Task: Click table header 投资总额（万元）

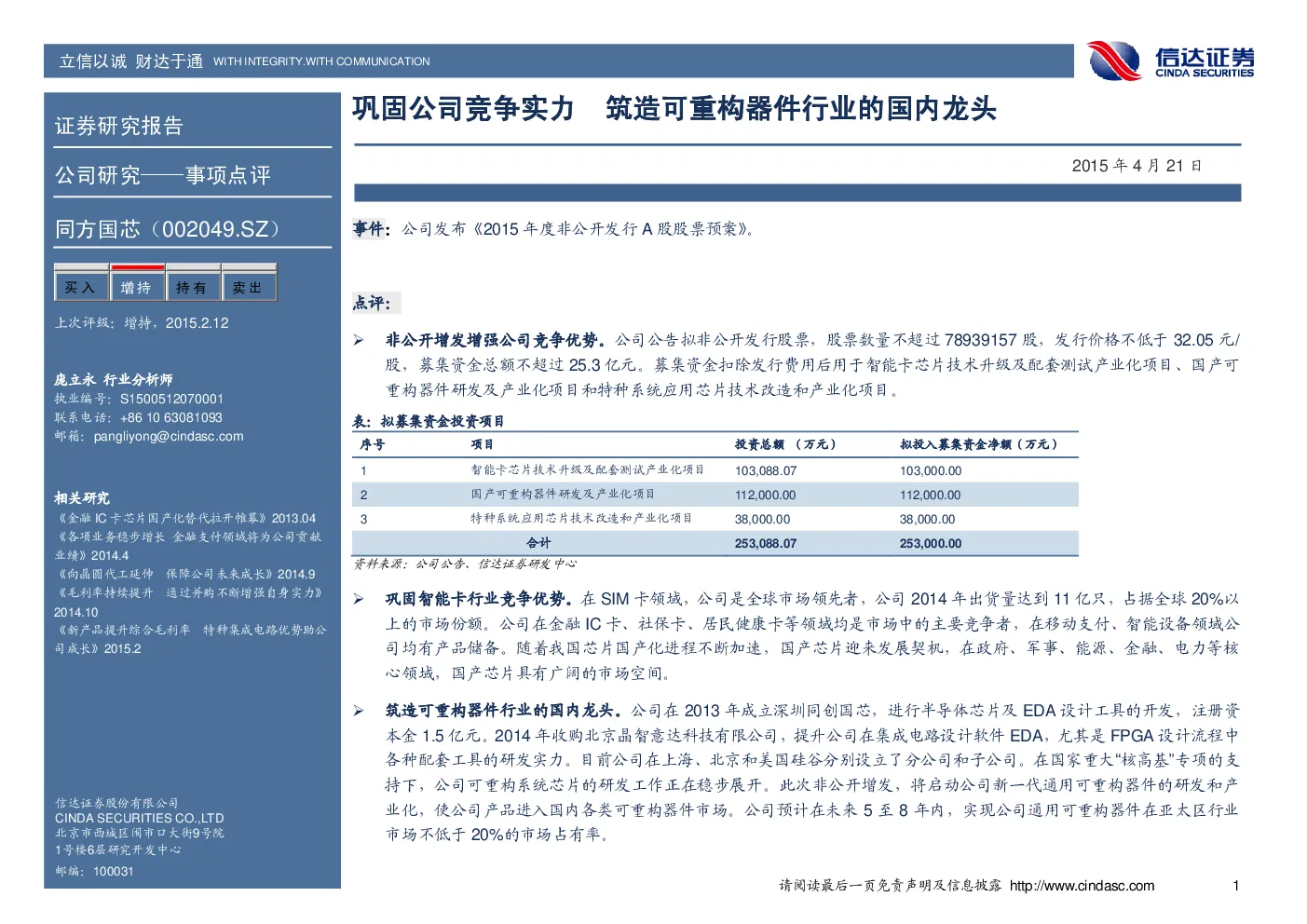Action: (x=785, y=444)
